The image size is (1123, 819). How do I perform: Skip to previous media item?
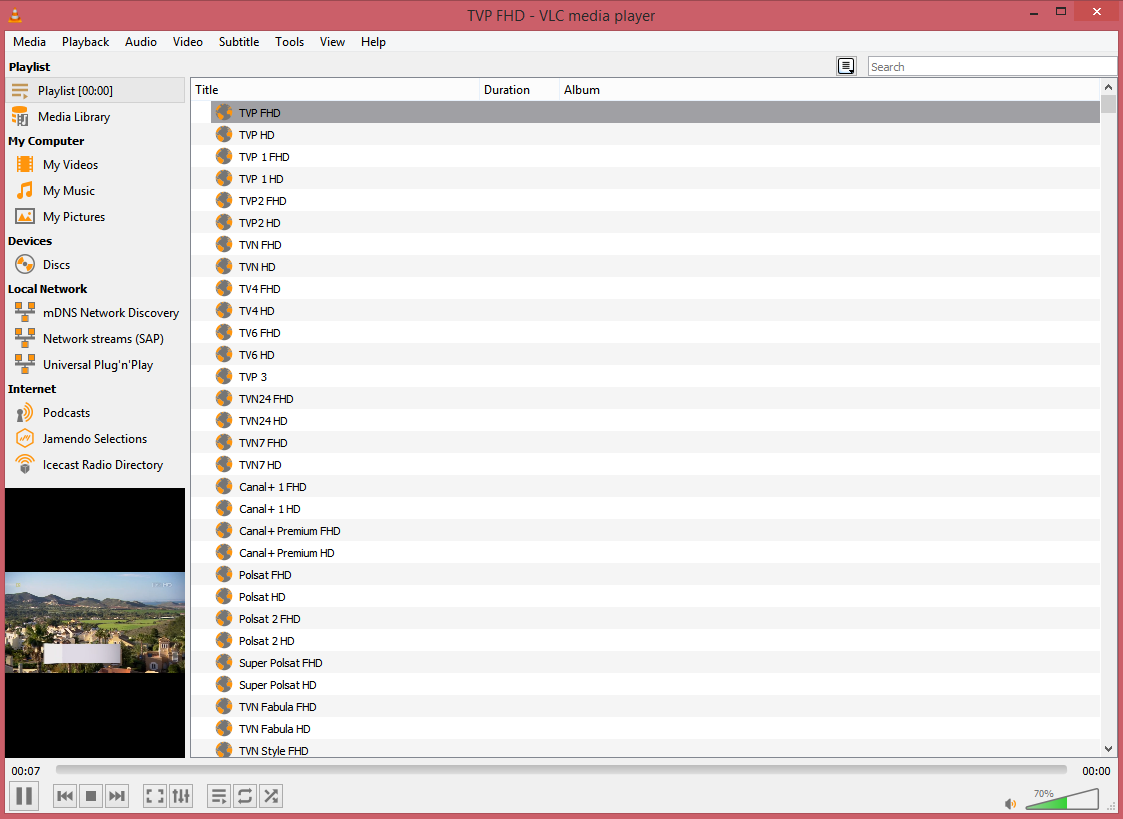[65, 795]
